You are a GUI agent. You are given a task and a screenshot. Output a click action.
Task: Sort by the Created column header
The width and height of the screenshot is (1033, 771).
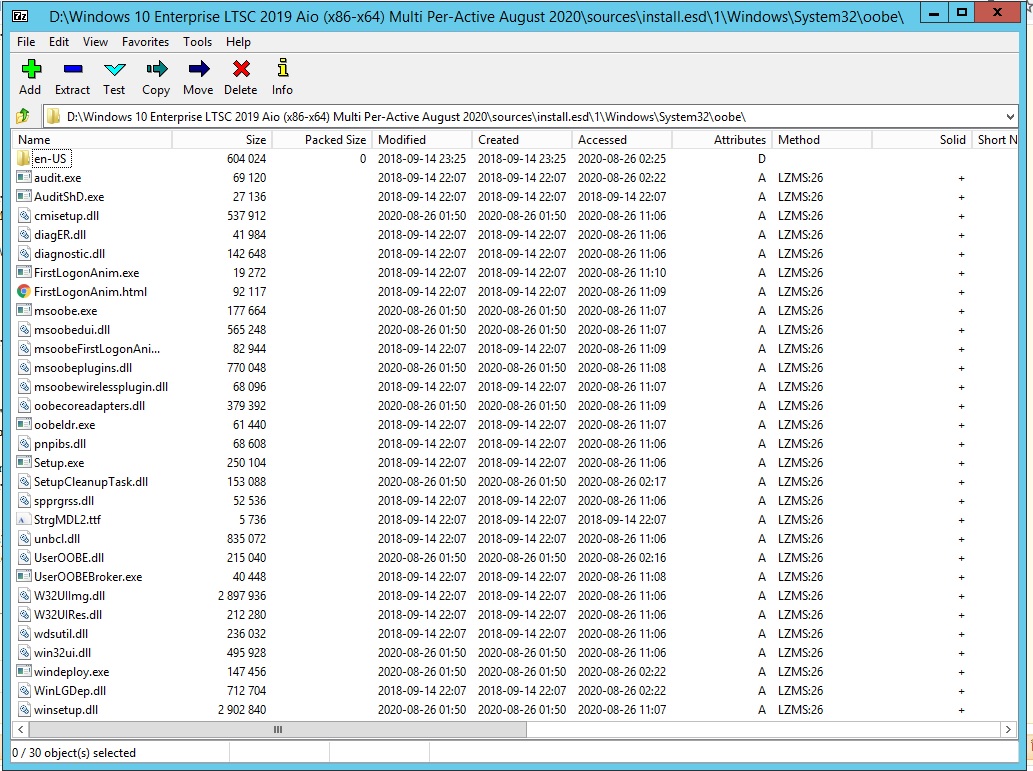pos(522,140)
